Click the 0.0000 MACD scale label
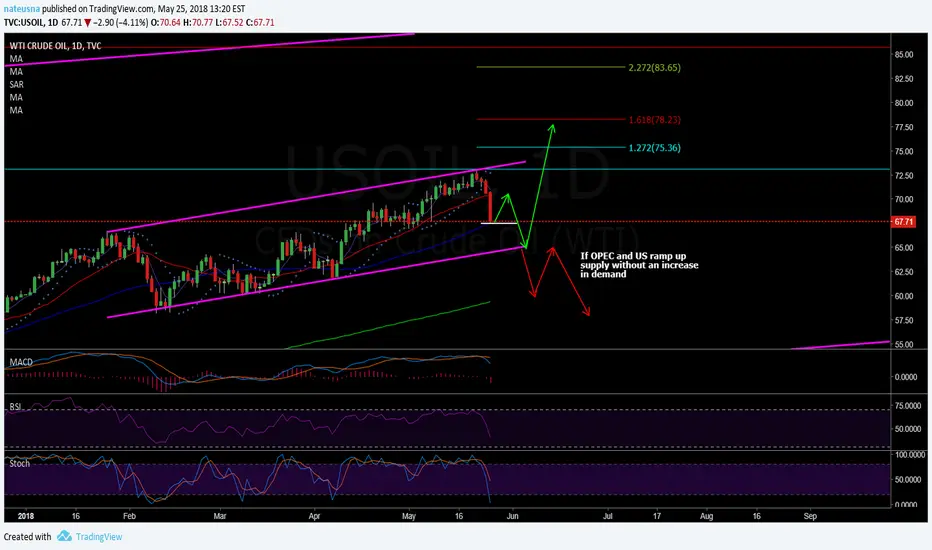The height and width of the screenshot is (550, 932). click(x=906, y=377)
